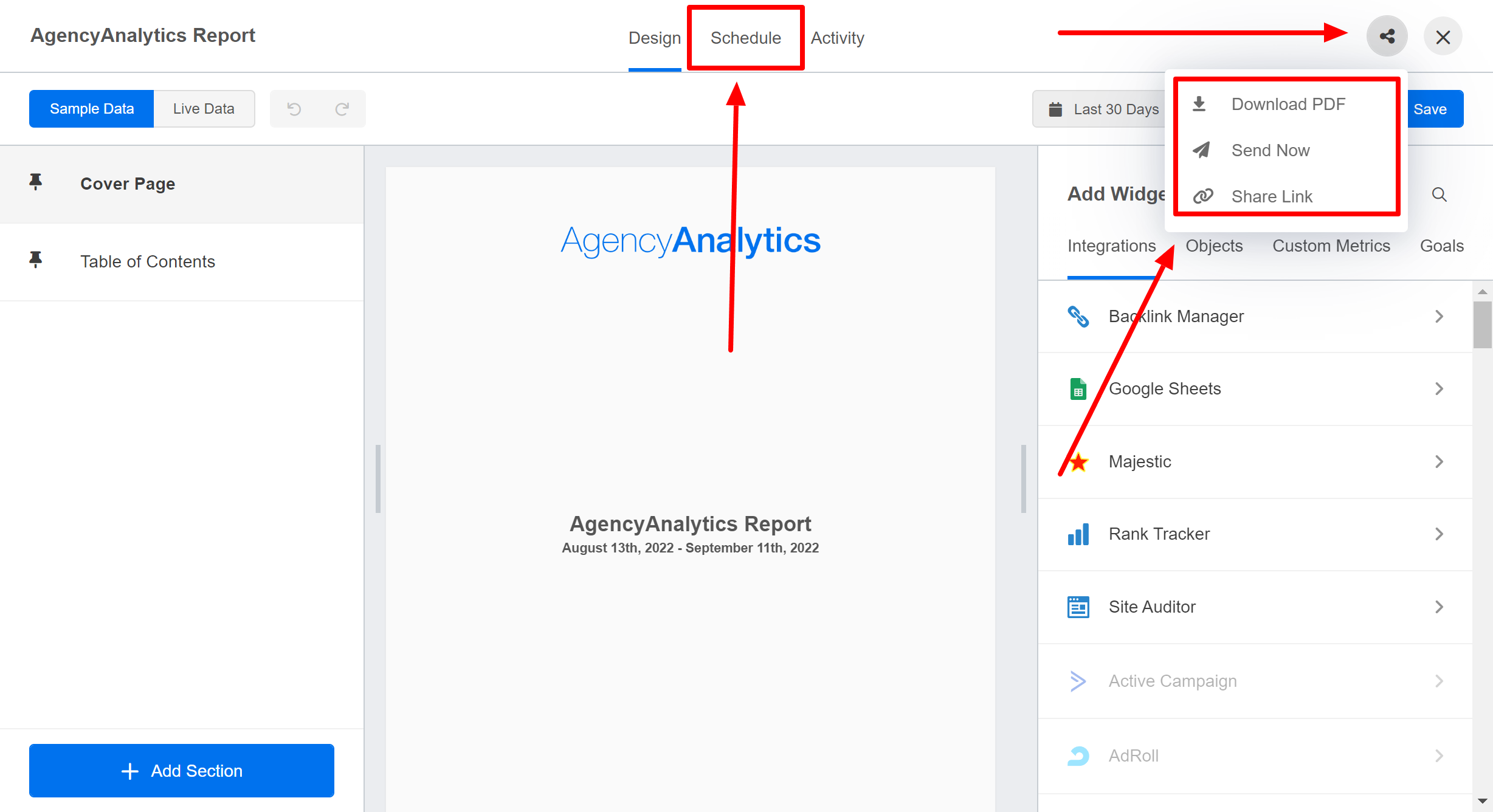Expand the Google Sheets integration
Image resolution: width=1493 pixels, height=812 pixels.
tap(1439, 389)
